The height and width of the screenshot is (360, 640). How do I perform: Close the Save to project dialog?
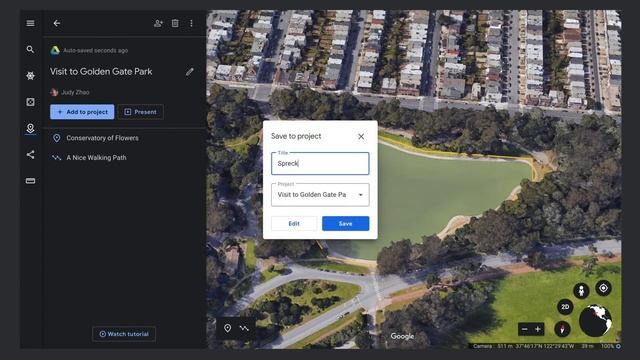tap(361, 136)
